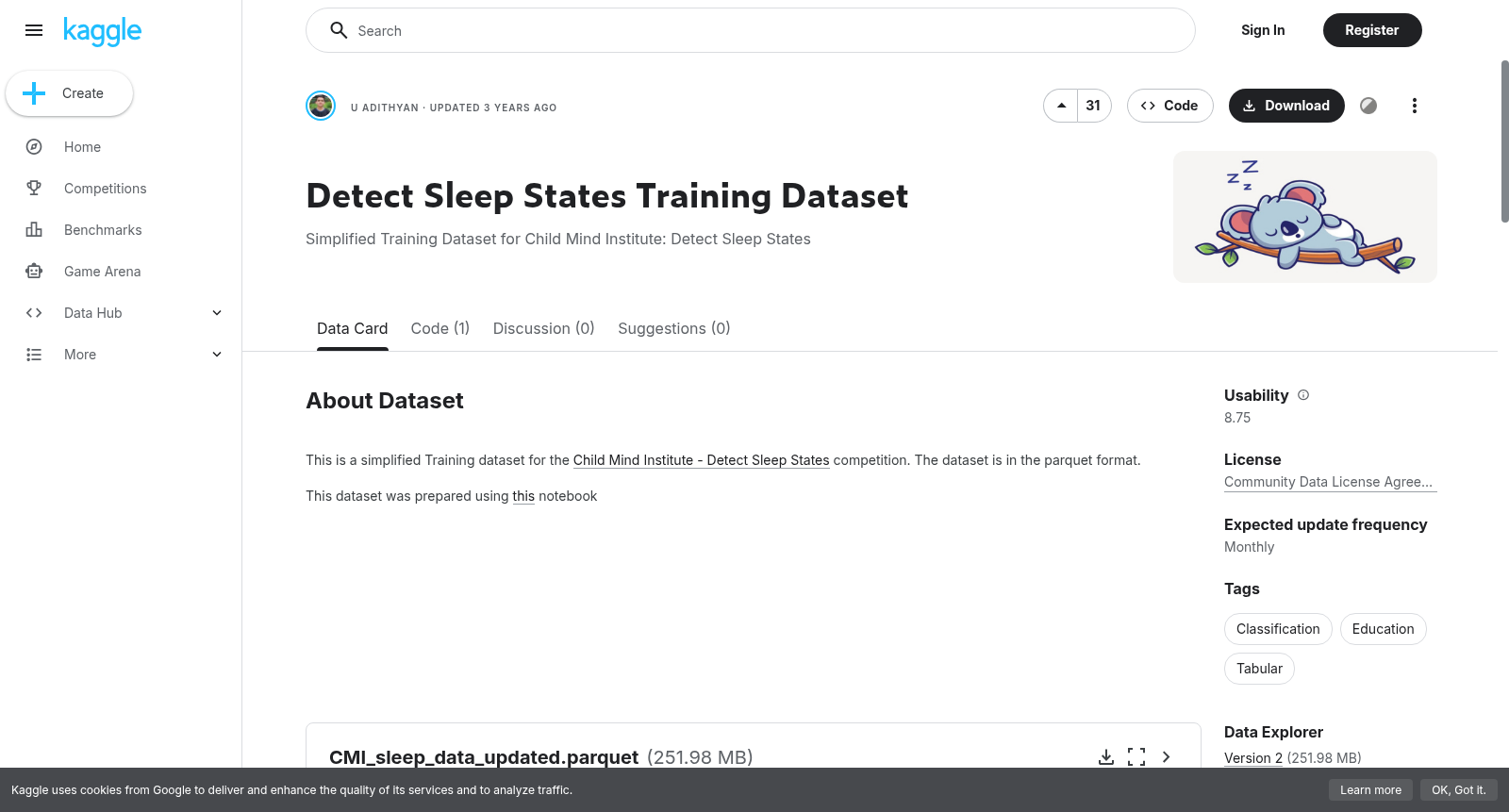Open fullscreen view icon for parquet file
The width and height of the screenshot is (1509, 812).
click(x=1136, y=757)
